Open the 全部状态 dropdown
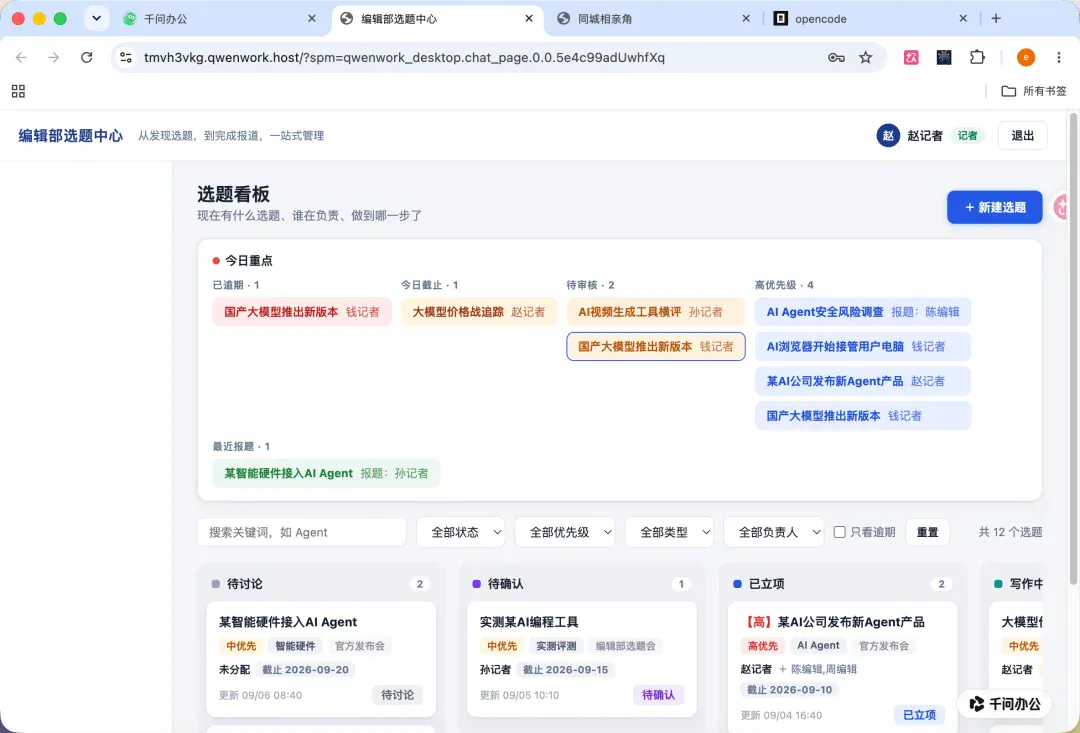Viewport: 1080px width, 733px height. point(461,532)
